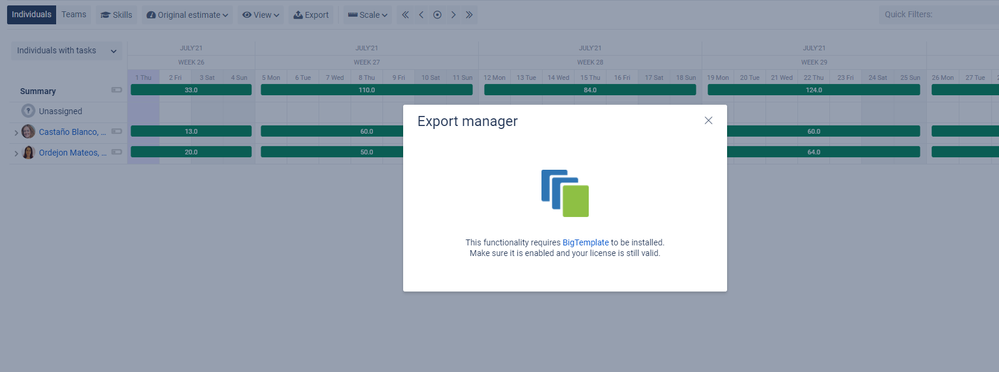This screenshot has width=999, height=372.
Task: Jump forward with the double right arrow
Action: (469, 15)
